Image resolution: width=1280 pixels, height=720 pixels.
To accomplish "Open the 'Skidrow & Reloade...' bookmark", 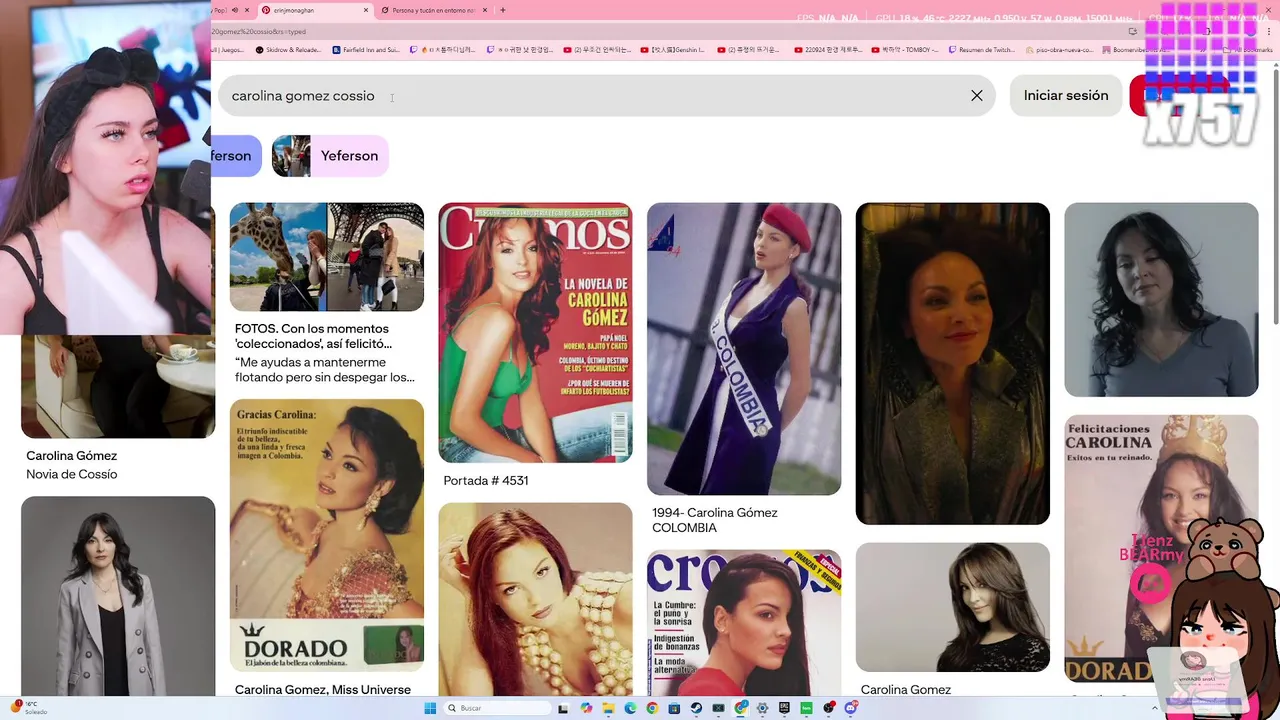I will coord(288,50).
